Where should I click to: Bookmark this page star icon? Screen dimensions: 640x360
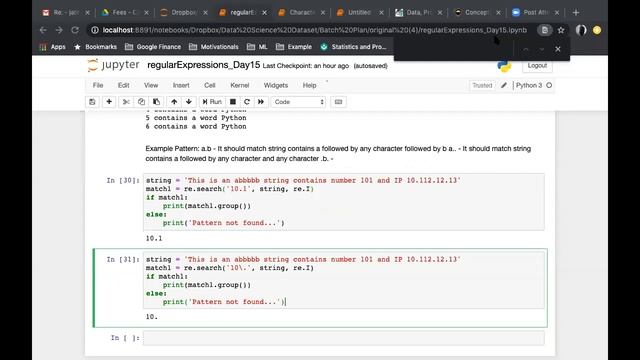coord(561,30)
